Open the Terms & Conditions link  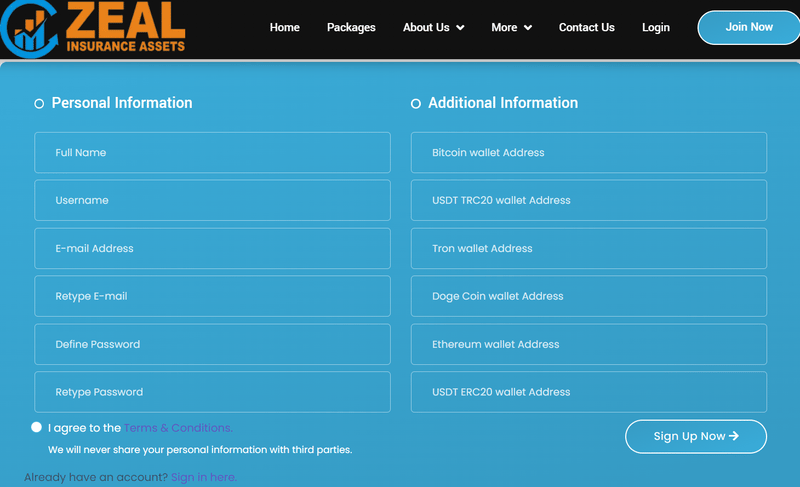(178, 428)
